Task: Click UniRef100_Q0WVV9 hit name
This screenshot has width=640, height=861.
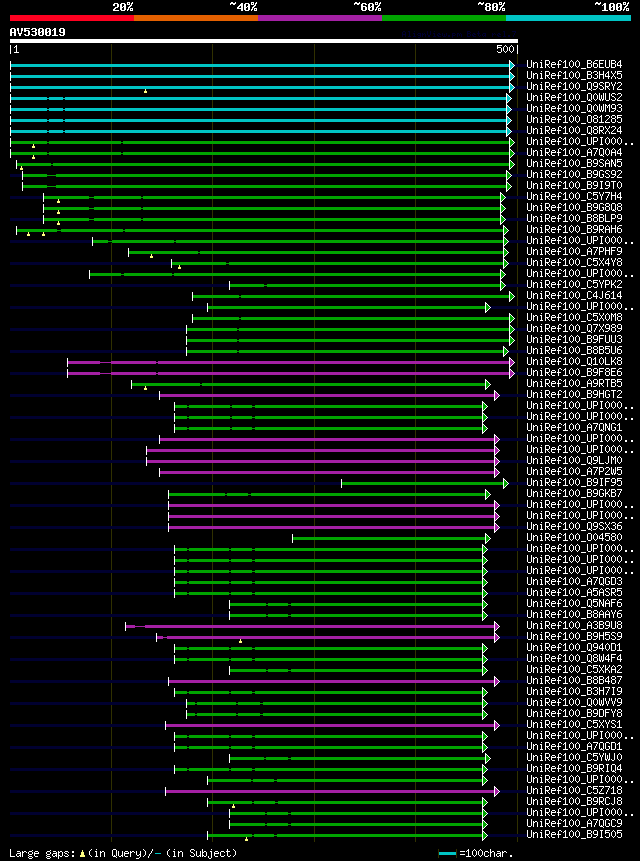Action: 574,702
